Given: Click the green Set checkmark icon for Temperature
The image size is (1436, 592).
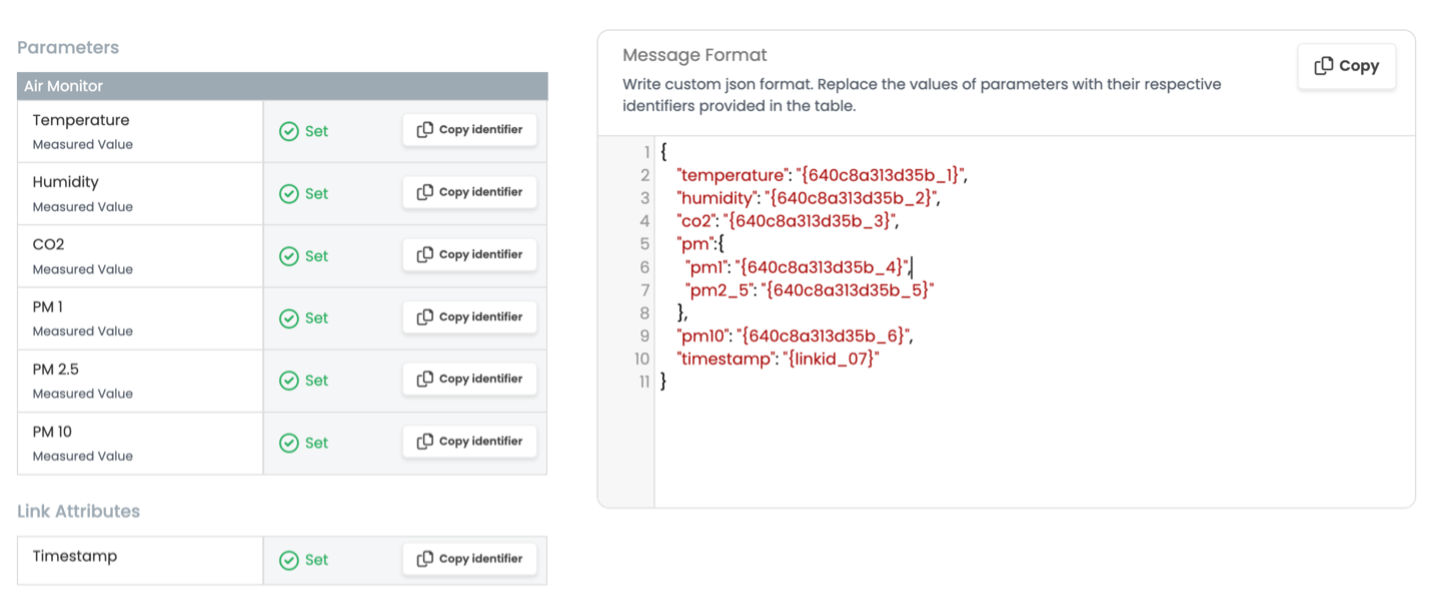Looking at the screenshot, I should [289, 131].
